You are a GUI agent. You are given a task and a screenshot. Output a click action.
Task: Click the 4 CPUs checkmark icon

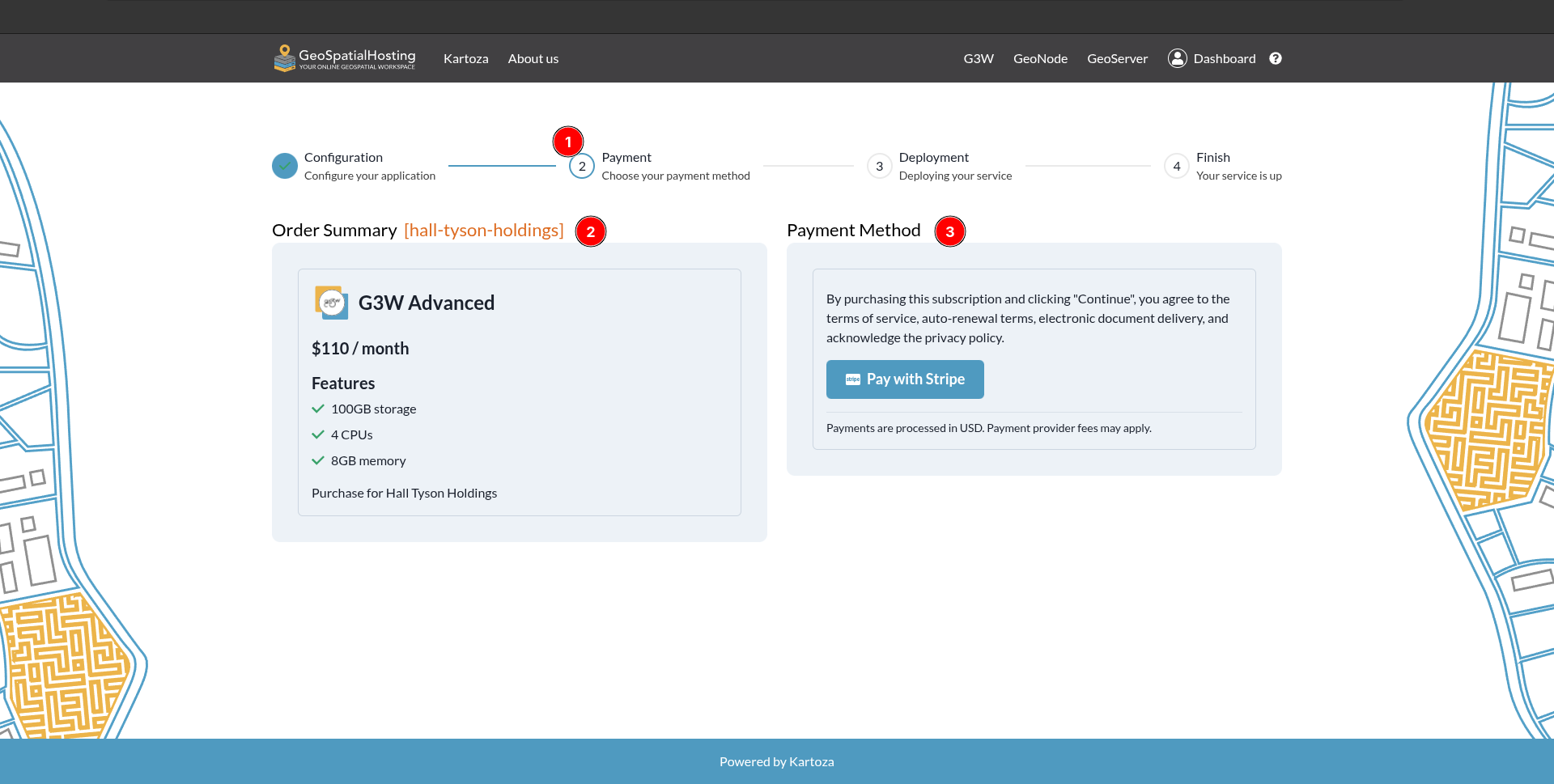point(318,434)
